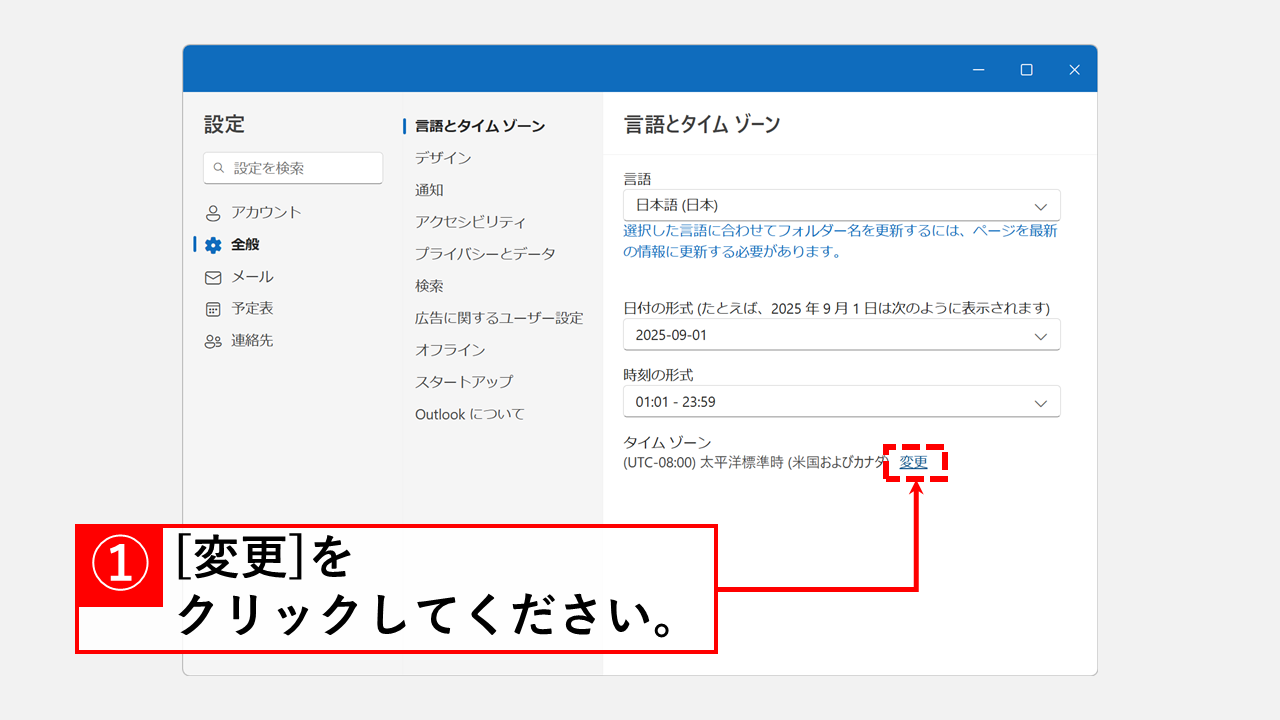Image resolution: width=1280 pixels, height=720 pixels.
Task: Click inside the 設定を検索 search field
Action: (293, 167)
